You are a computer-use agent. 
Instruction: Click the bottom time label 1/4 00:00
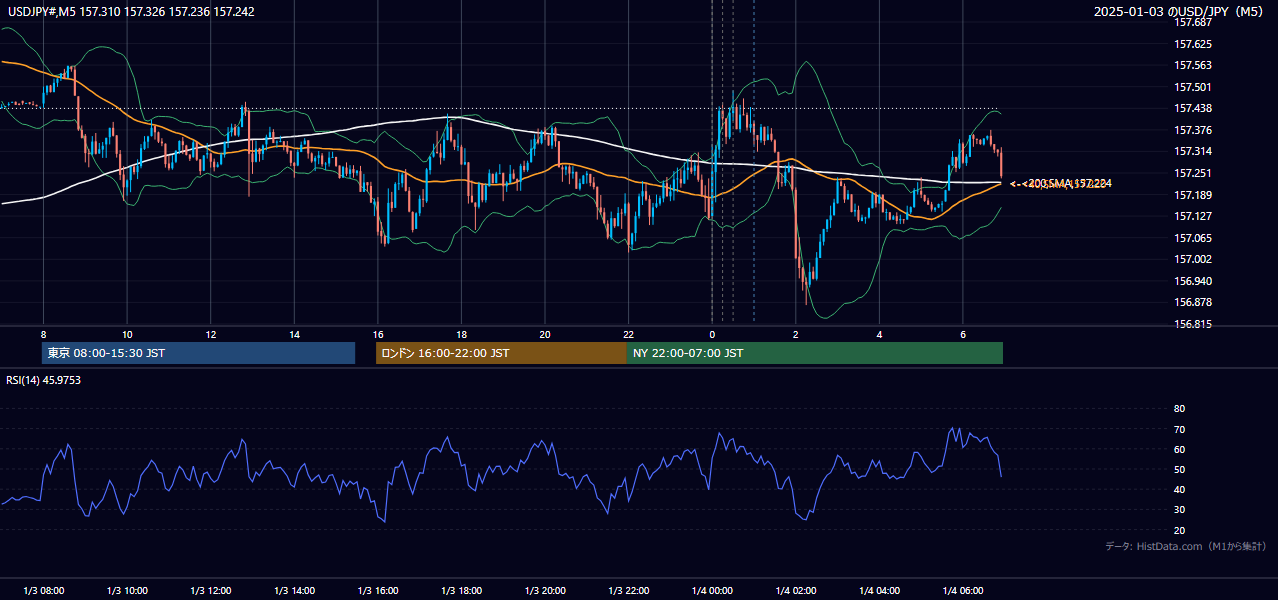click(712, 591)
